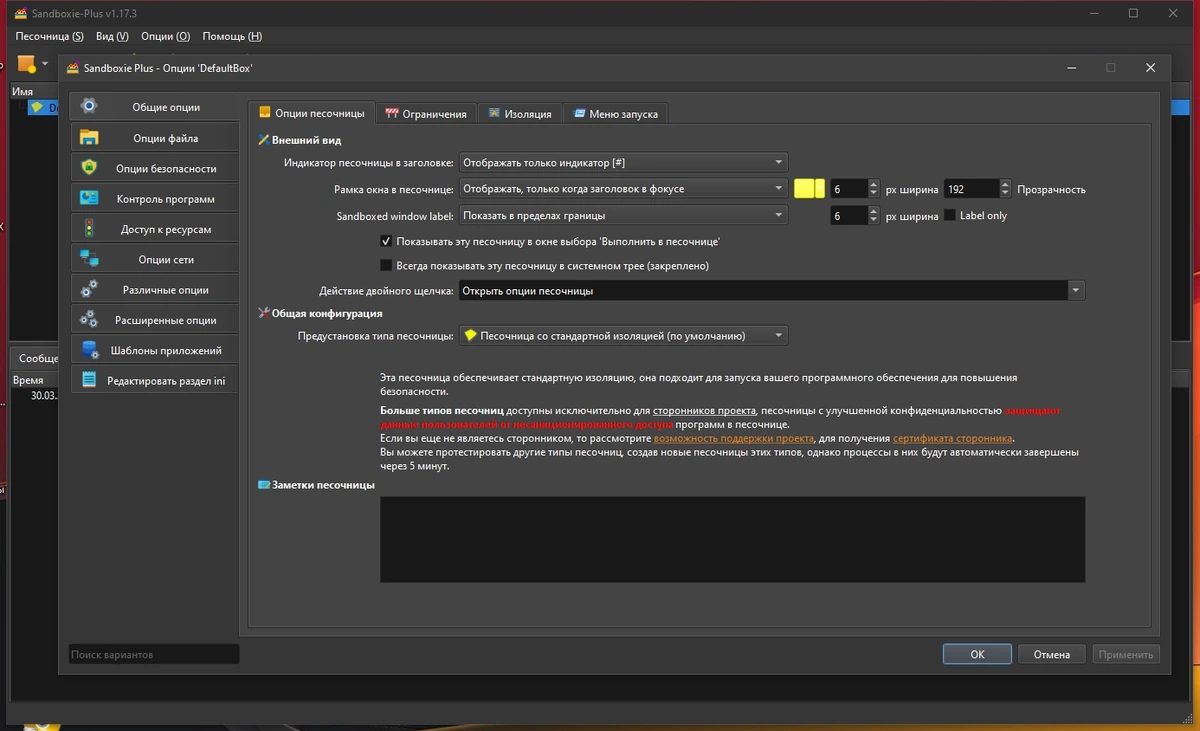Click the sandbox icon in the main window list
This screenshot has width=1200, height=731.
37,107
